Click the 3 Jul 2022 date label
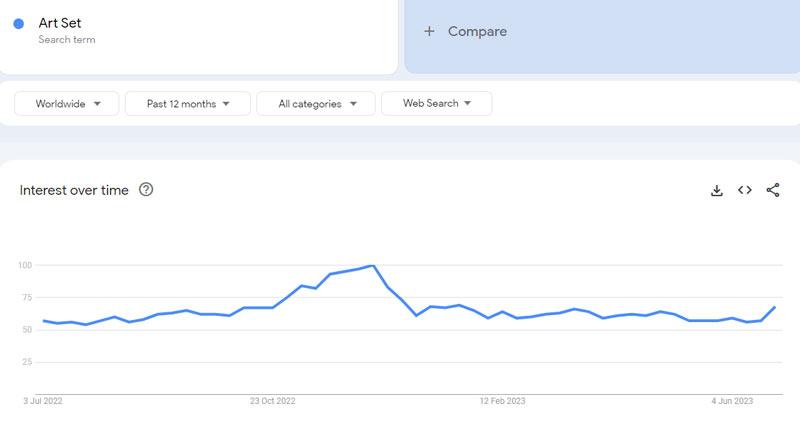This screenshot has height=426, width=800. click(x=44, y=401)
